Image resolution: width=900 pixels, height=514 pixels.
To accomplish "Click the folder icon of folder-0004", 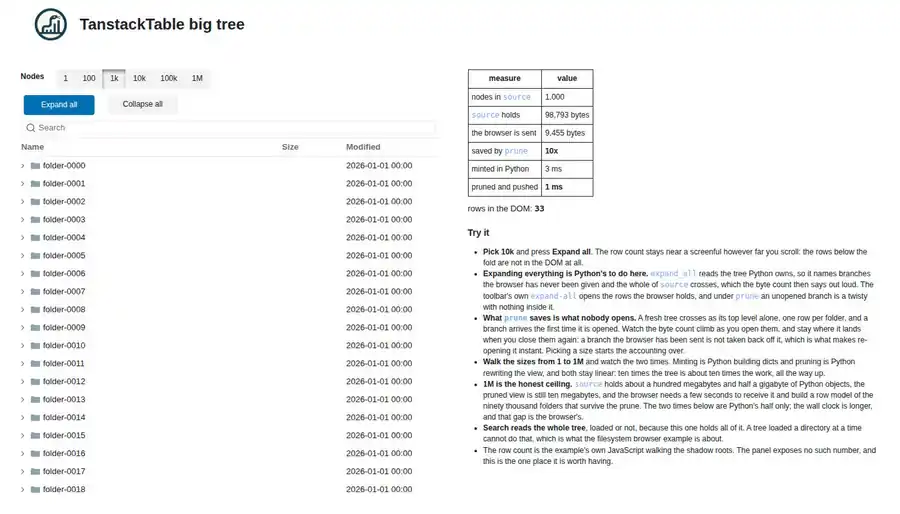I will pos(36,237).
